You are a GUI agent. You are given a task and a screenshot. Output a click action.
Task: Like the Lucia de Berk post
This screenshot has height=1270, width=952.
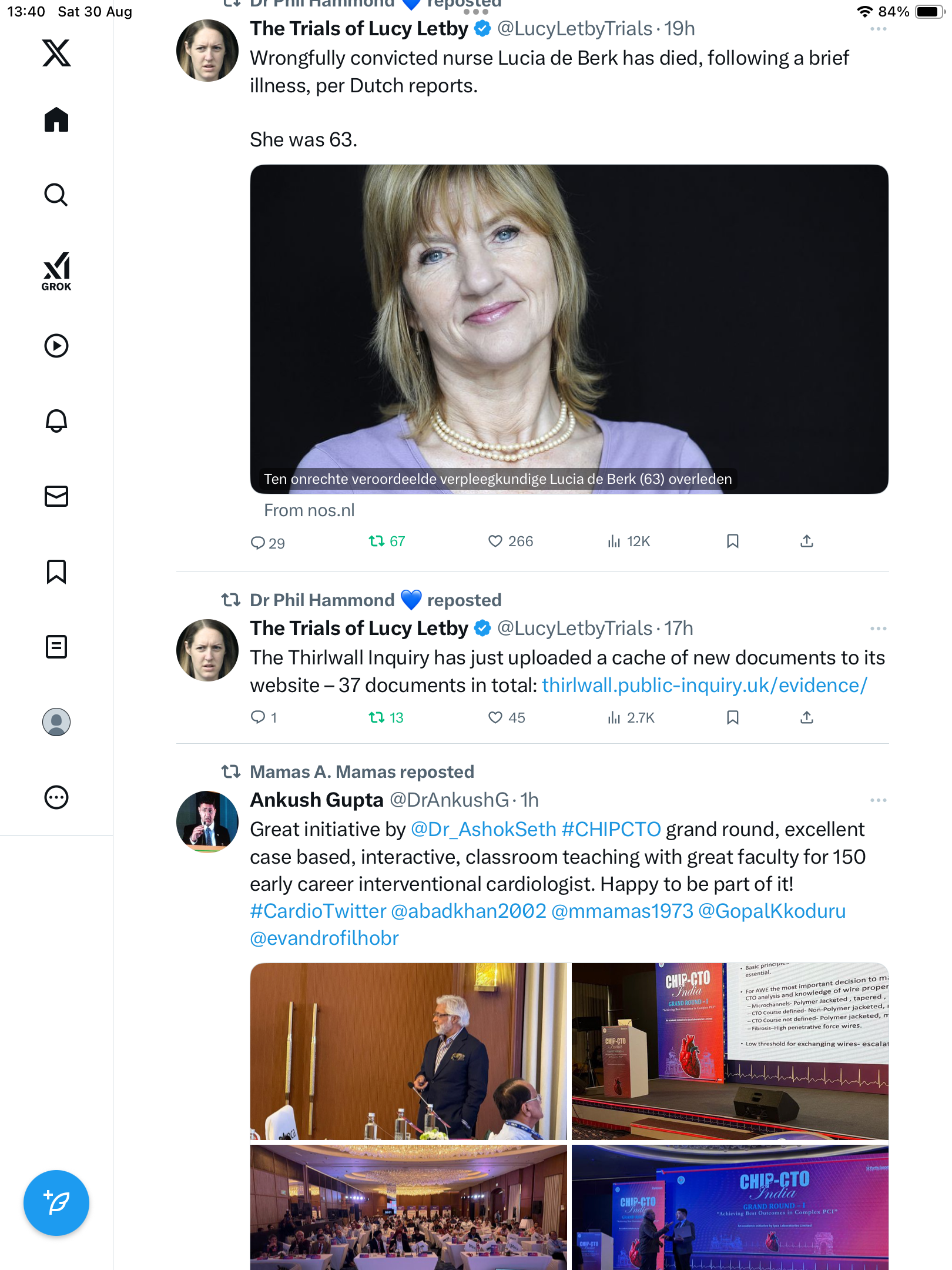(495, 541)
